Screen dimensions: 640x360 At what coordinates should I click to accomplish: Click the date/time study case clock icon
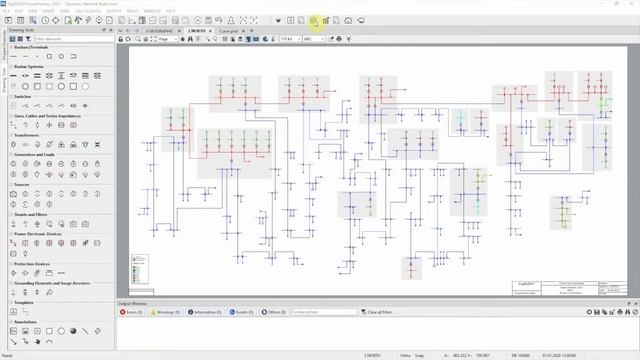click(x=45, y=20)
